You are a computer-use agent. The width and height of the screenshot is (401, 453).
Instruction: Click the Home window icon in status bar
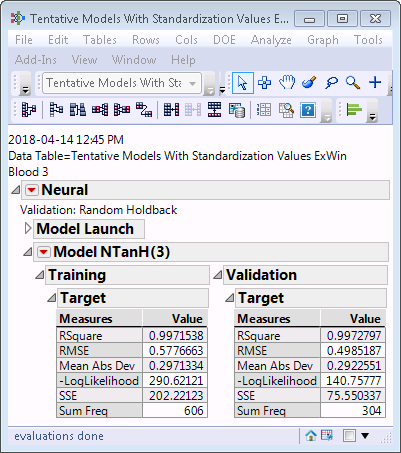(x=311, y=435)
